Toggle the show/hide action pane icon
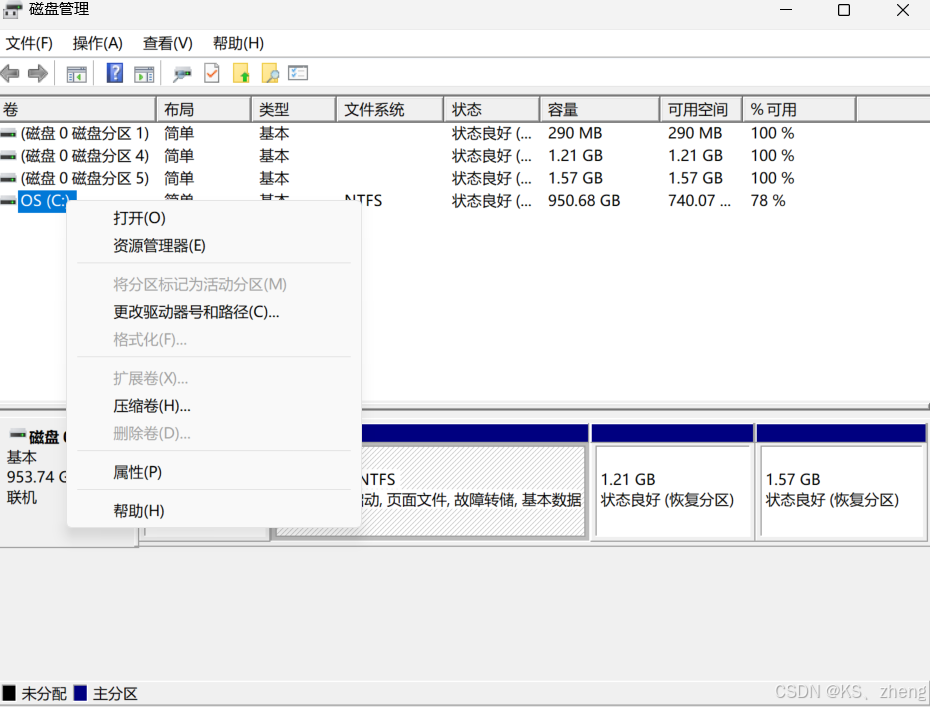This screenshot has height=707, width=930. click(144, 74)
